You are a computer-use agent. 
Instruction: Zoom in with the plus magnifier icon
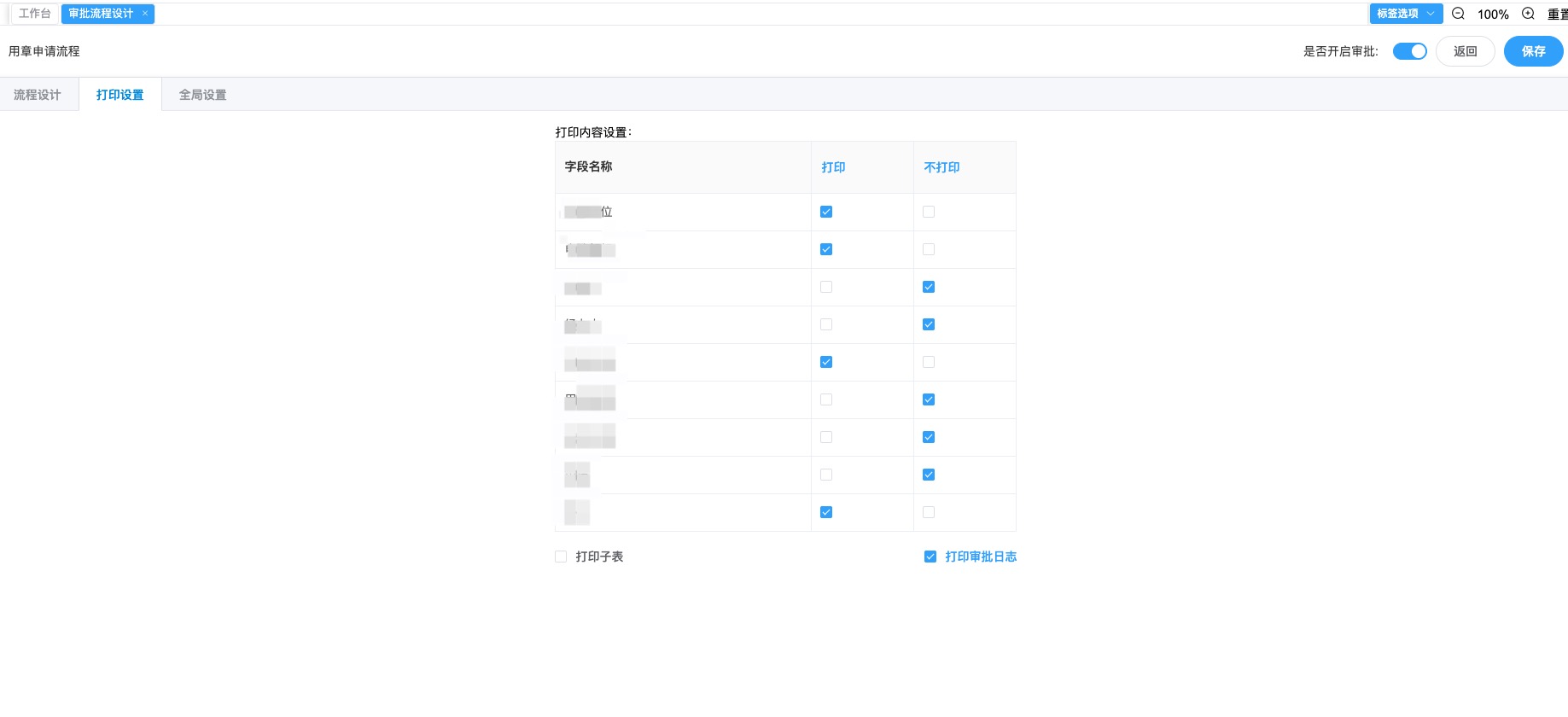pos(1528,14)
